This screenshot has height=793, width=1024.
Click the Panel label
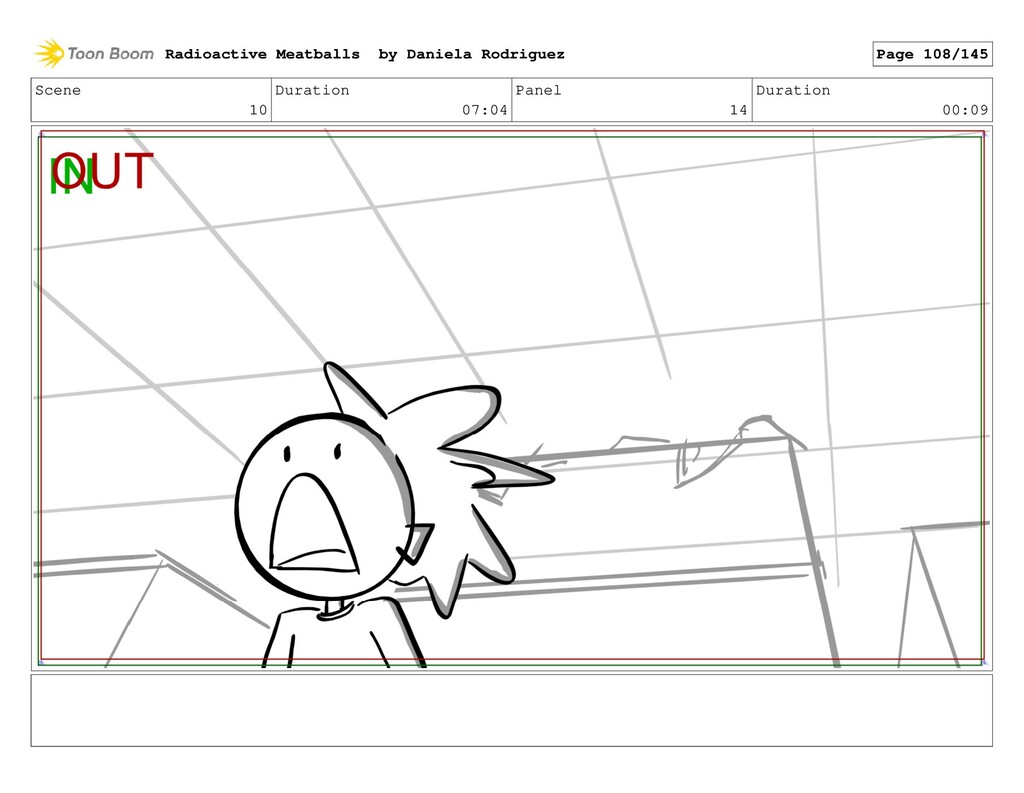tap(538, 90)
